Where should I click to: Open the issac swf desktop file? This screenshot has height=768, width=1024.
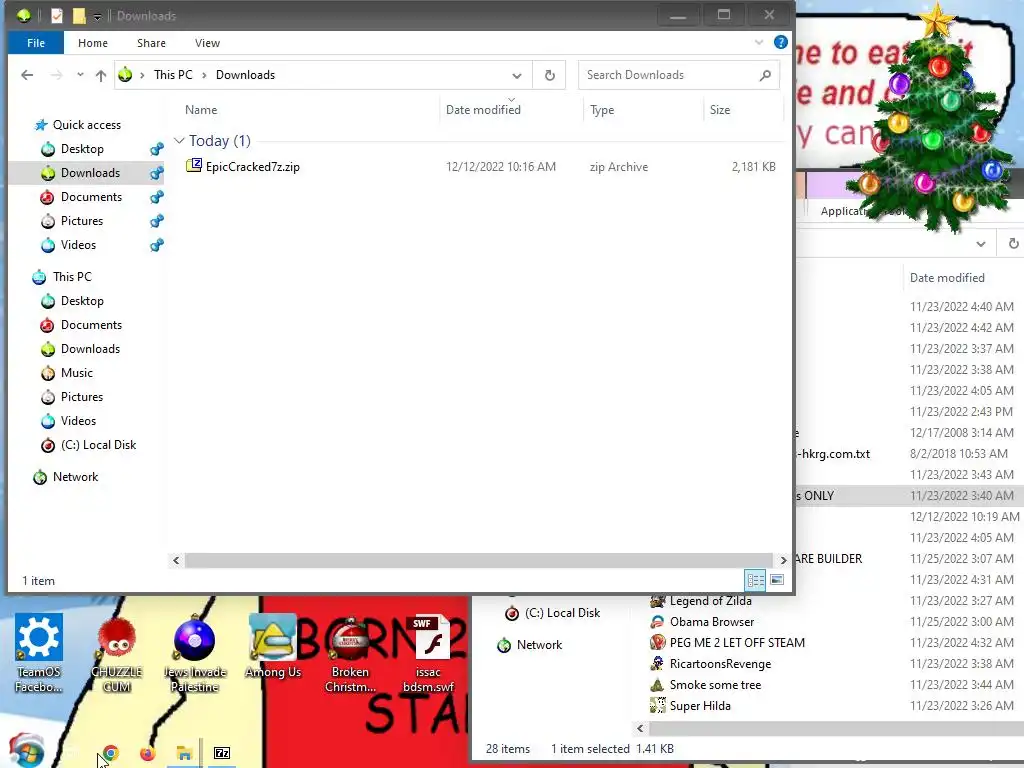point(428,653)
